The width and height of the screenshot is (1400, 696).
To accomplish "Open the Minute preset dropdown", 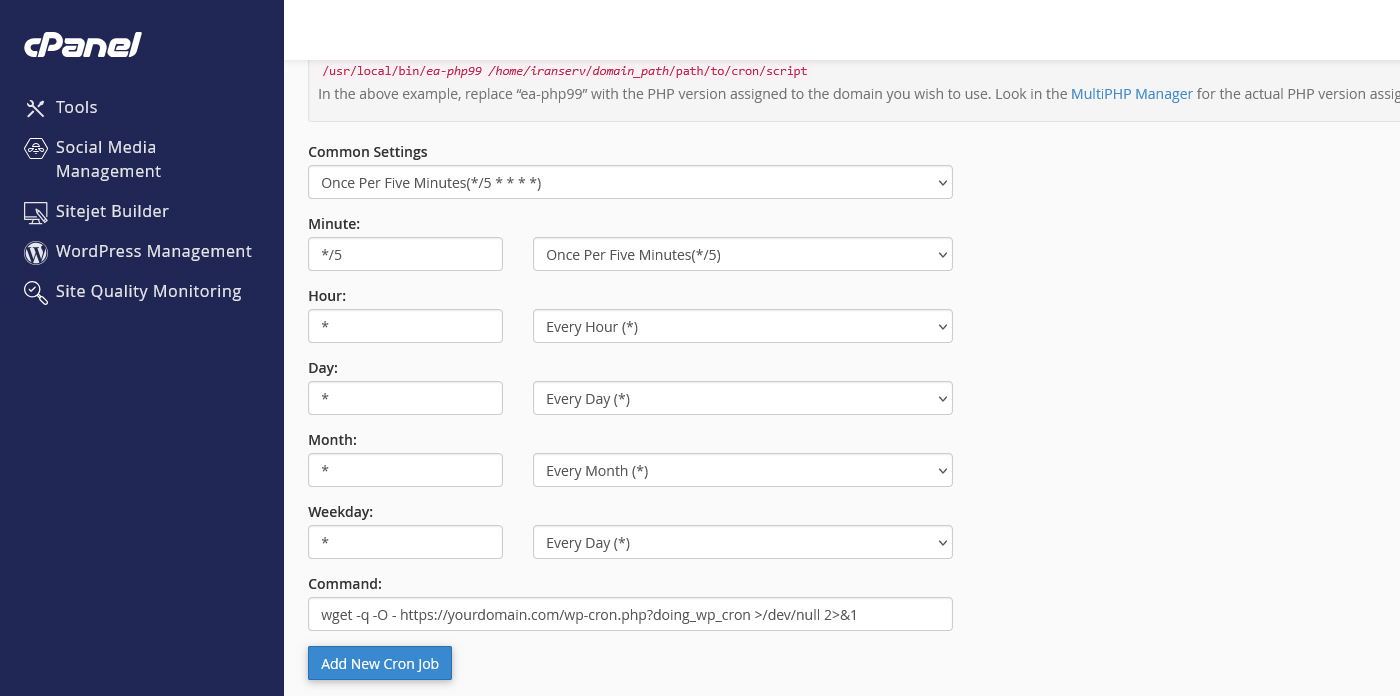I will tap(742, 255).
